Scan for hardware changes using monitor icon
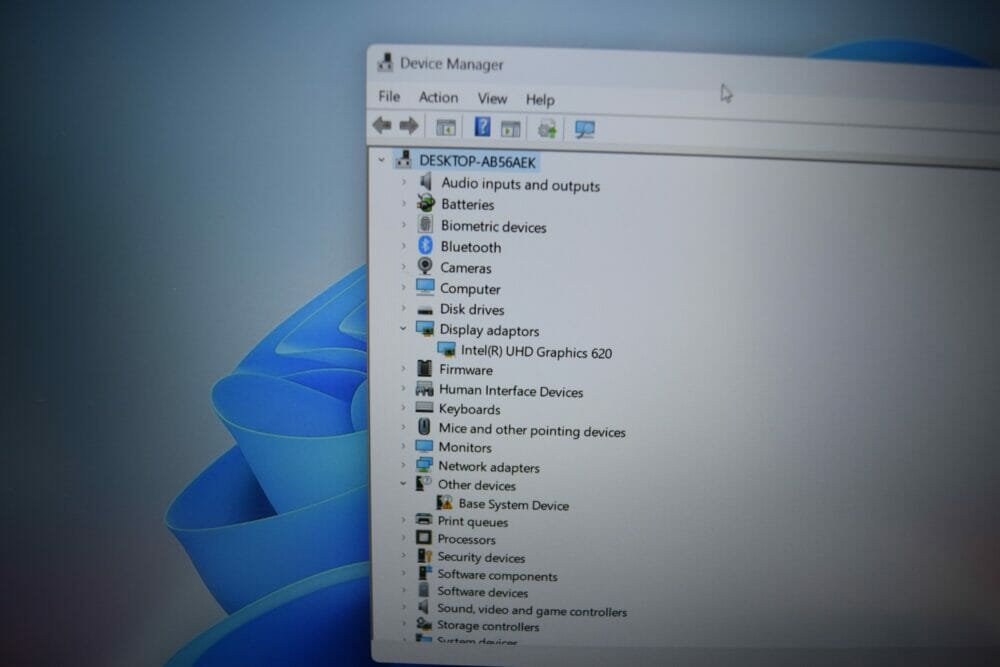 (x=585, y=129)
